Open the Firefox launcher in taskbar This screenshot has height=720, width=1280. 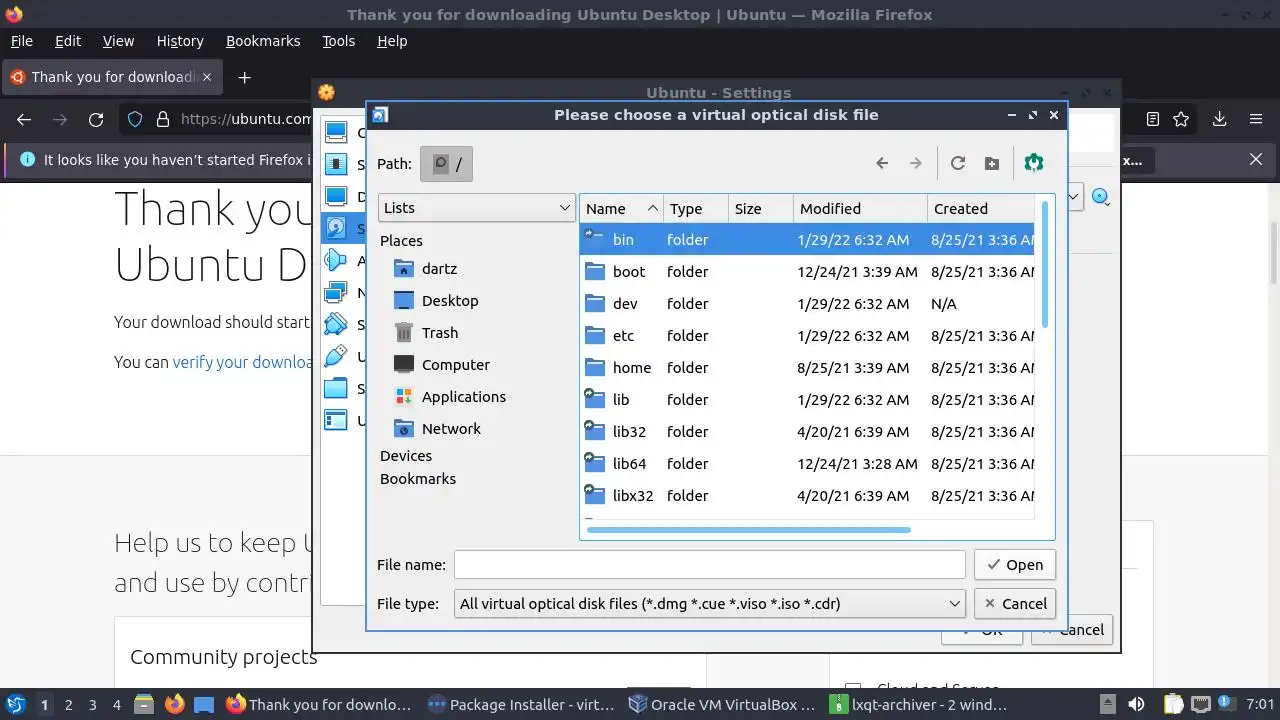point(174,705)
